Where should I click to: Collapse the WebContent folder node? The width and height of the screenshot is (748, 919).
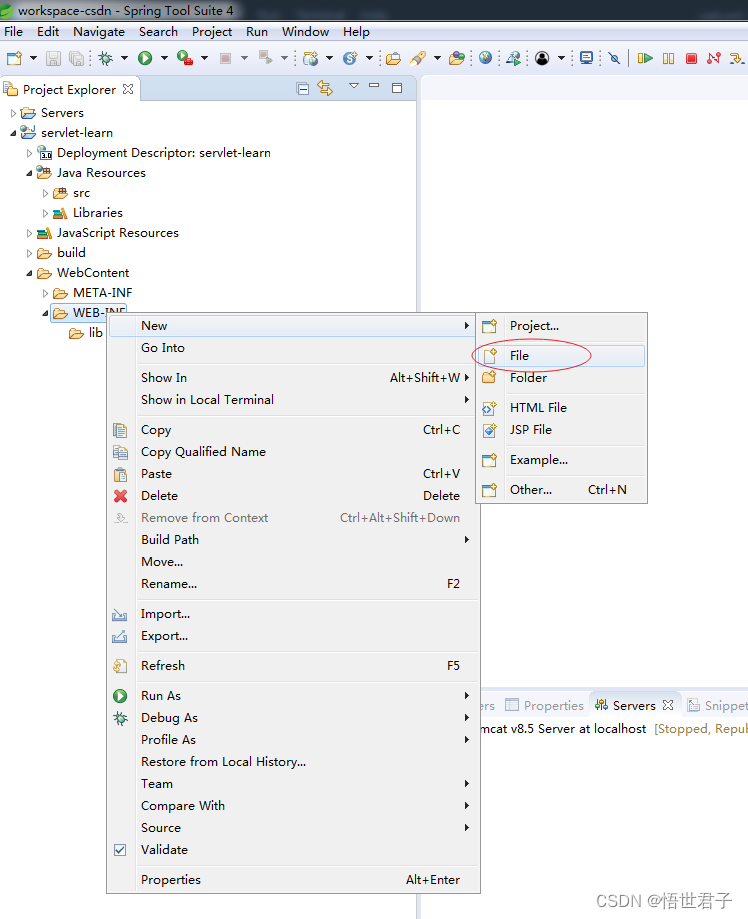(x=29, y=274)
